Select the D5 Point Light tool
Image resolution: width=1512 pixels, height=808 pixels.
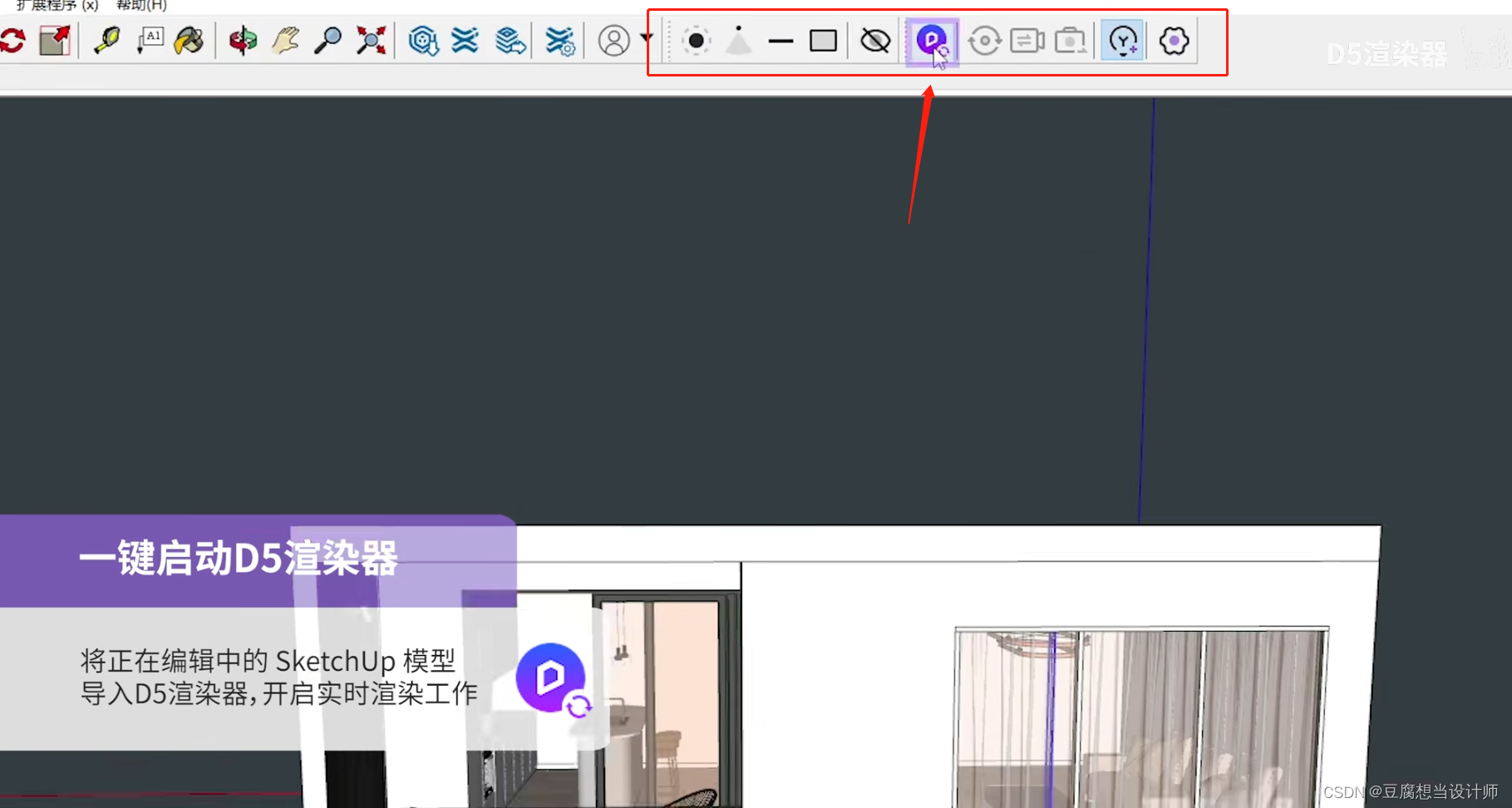coord(695,40)
